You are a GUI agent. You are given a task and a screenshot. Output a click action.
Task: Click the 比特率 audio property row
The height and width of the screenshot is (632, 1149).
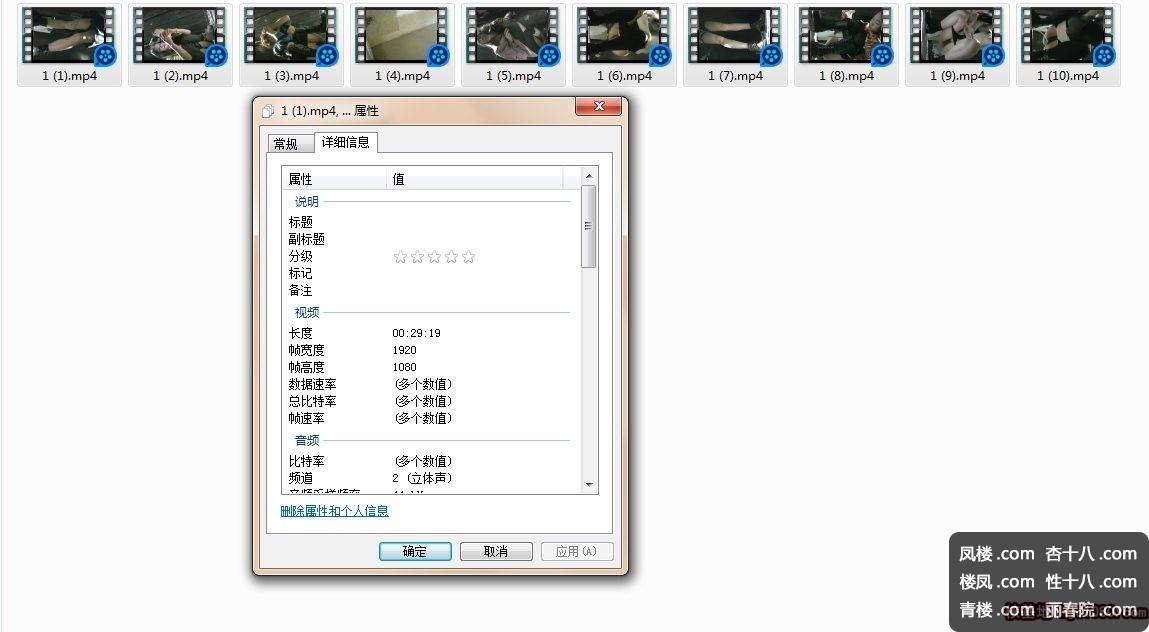click(431, 461)
